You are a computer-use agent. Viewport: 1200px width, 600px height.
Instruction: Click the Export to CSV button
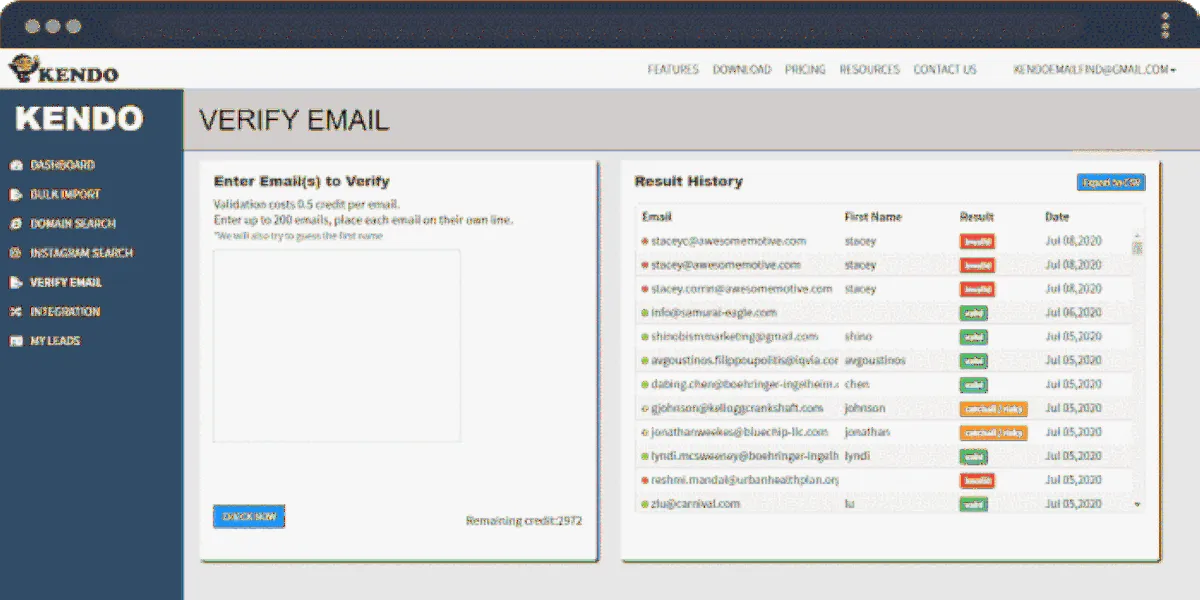coord(1111,183)
